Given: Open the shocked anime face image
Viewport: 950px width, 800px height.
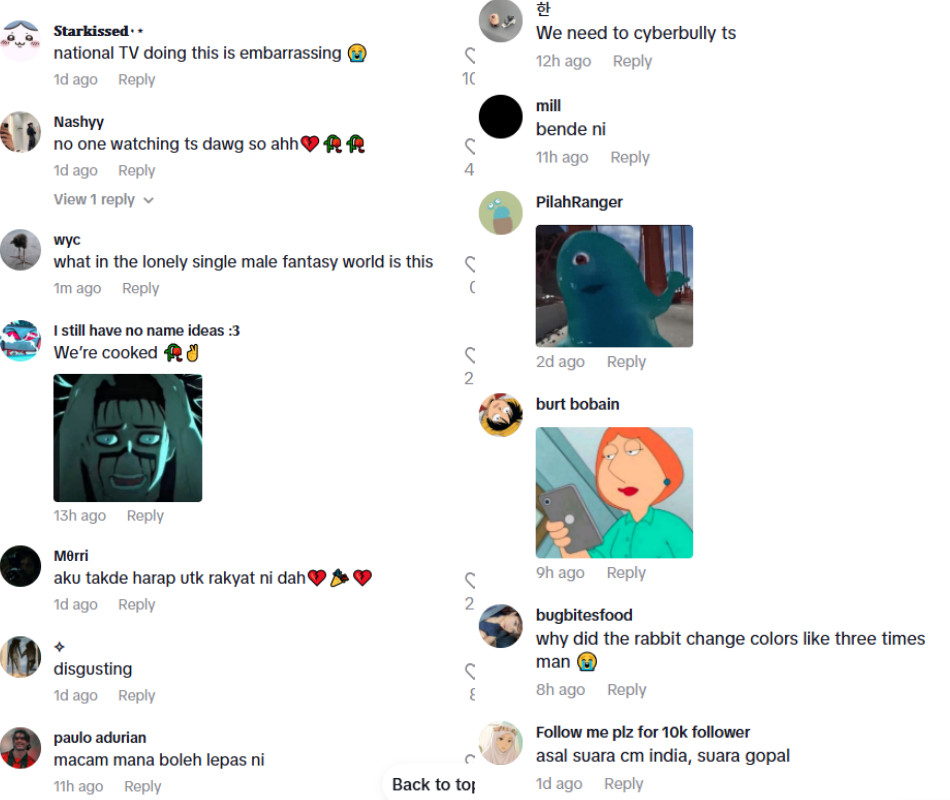Looking at the screenshot, I should point(128,438).
